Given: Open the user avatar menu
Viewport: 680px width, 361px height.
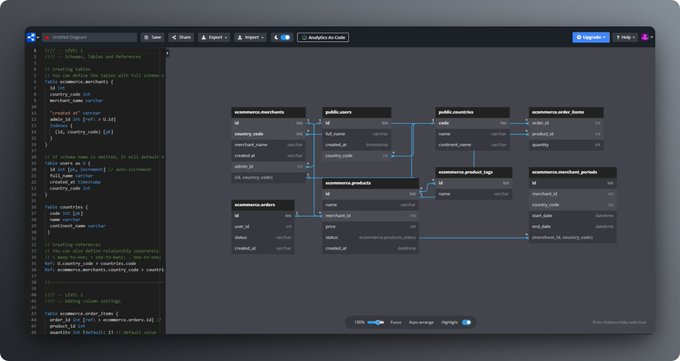Looking at the screenshot, I should (x=647, y=37).
